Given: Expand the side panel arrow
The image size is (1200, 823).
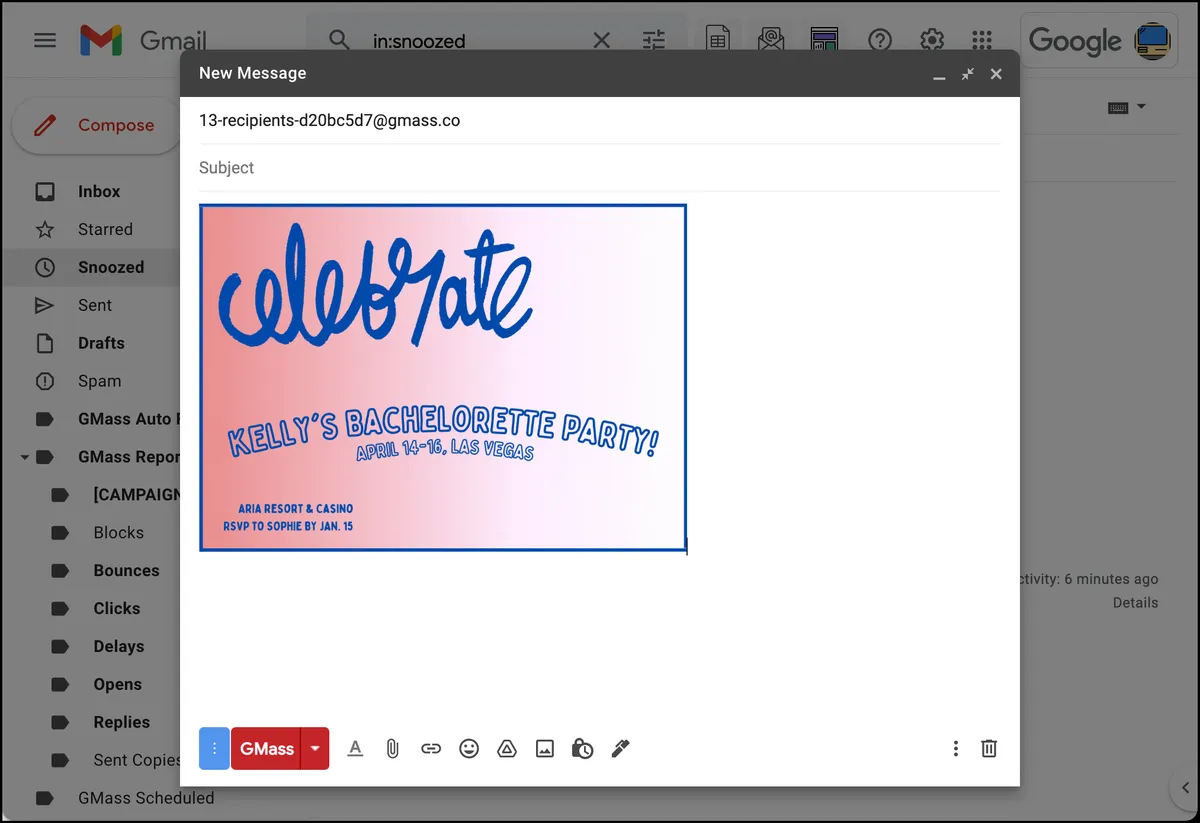Looking at the screenshot, I should [x=1185, y=787].
